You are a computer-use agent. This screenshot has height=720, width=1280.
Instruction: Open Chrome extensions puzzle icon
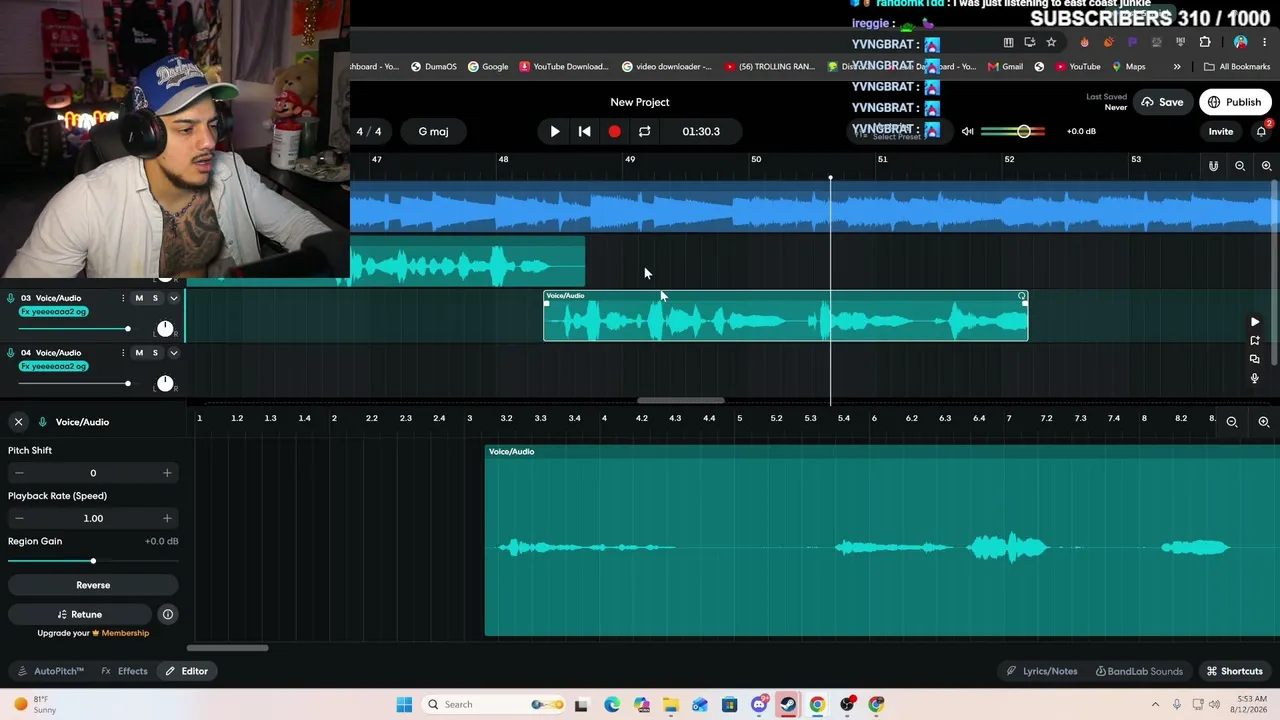coord(1205,42)
